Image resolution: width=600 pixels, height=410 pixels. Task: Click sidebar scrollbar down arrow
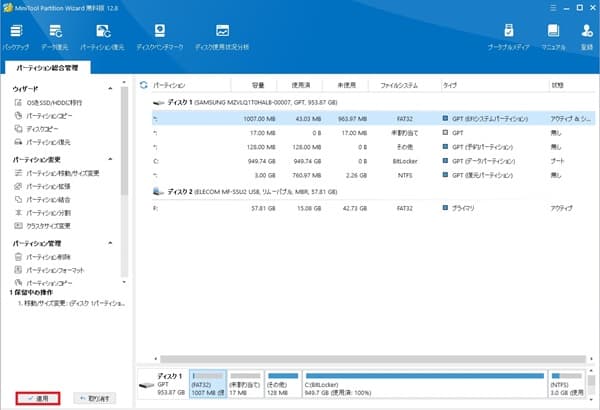point(124,282)
